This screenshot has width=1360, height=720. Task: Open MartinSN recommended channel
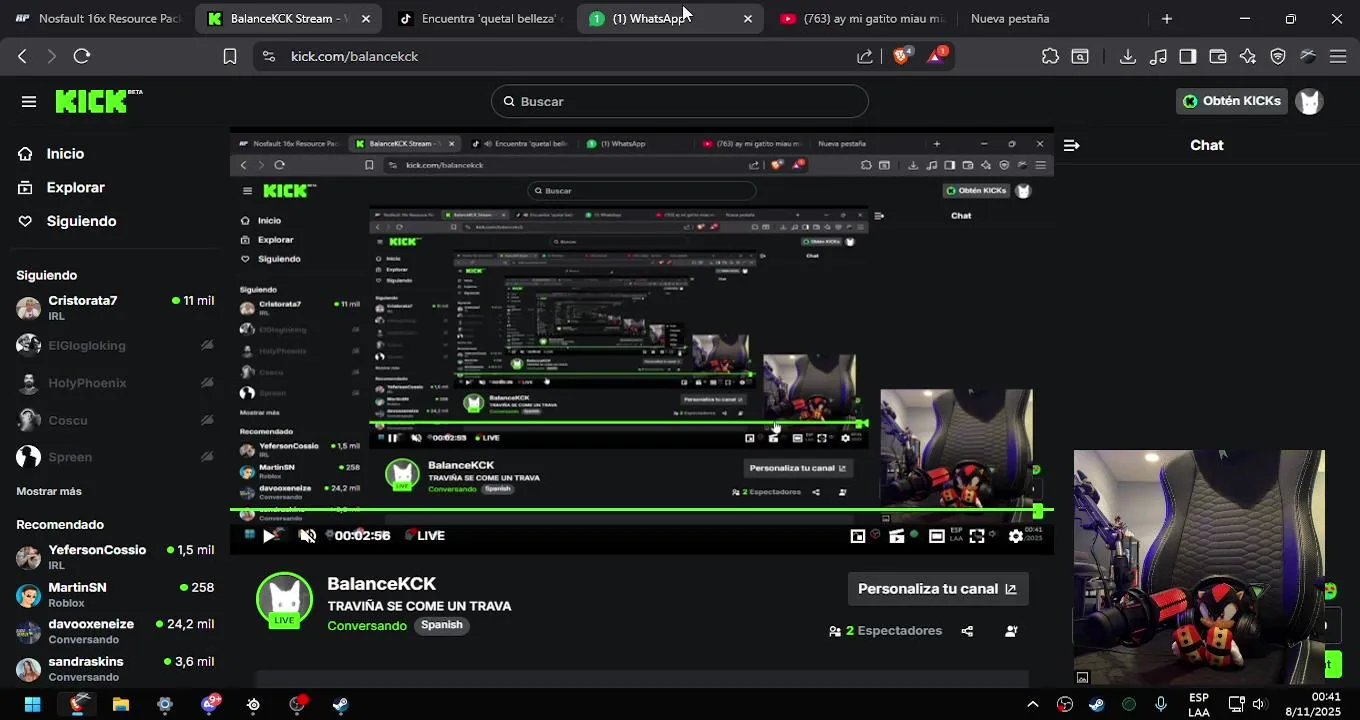coord(115,595)
